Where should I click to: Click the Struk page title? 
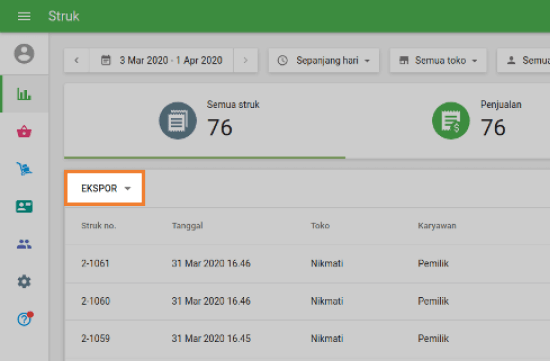coord(63,16)
